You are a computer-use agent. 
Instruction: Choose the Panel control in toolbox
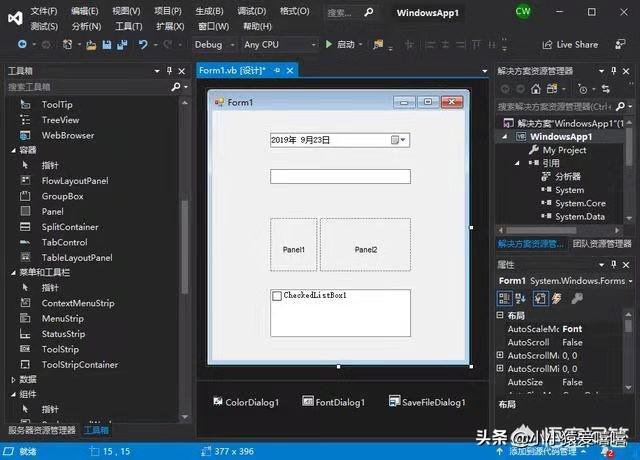click(53, 211)
